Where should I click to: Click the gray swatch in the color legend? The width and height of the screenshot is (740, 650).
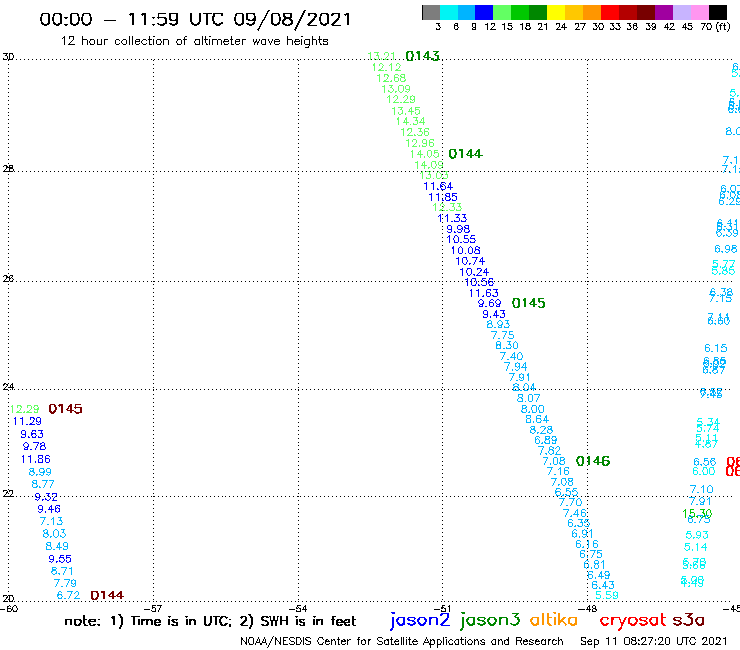431,12
